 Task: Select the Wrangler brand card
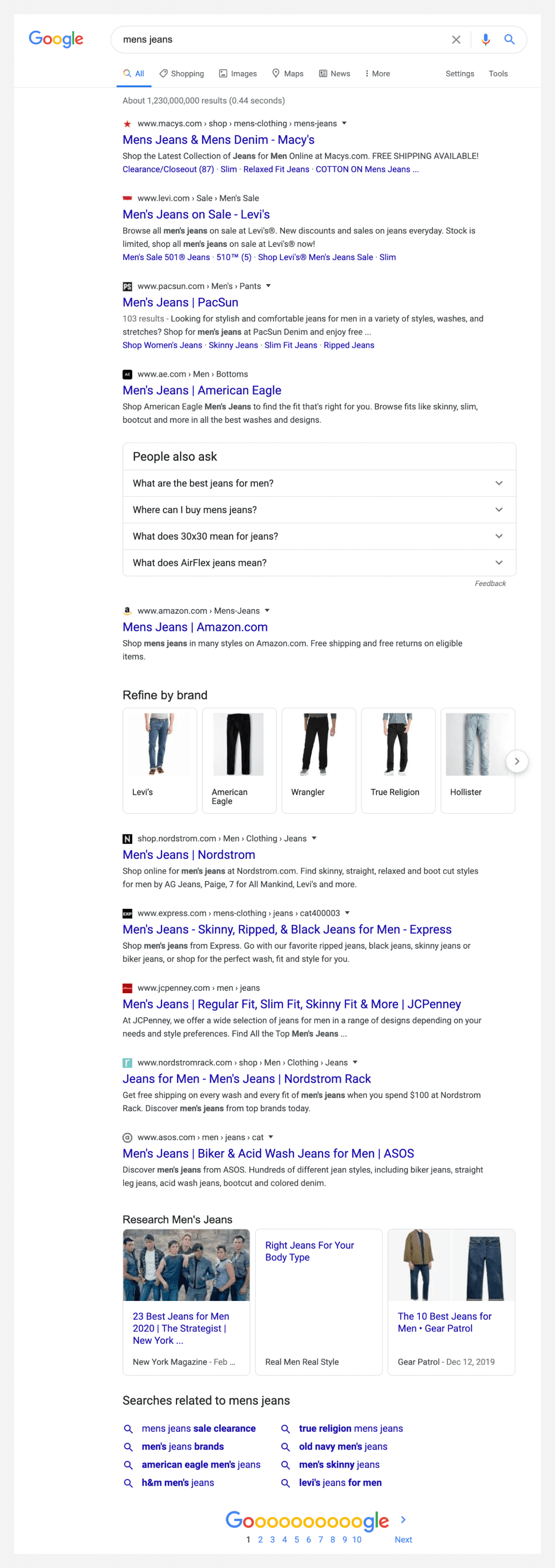[x=319, y=760]
